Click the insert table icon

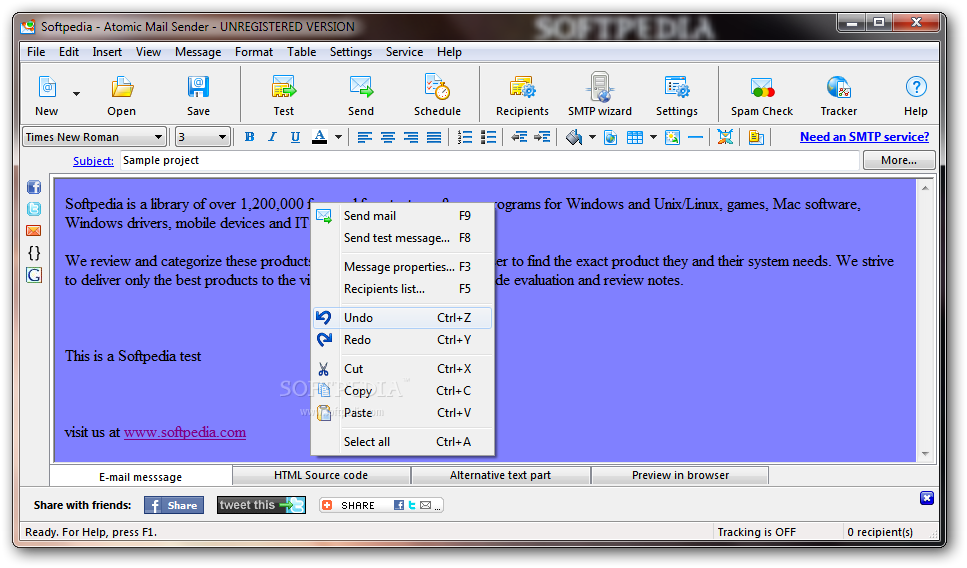tap(635, 137)
